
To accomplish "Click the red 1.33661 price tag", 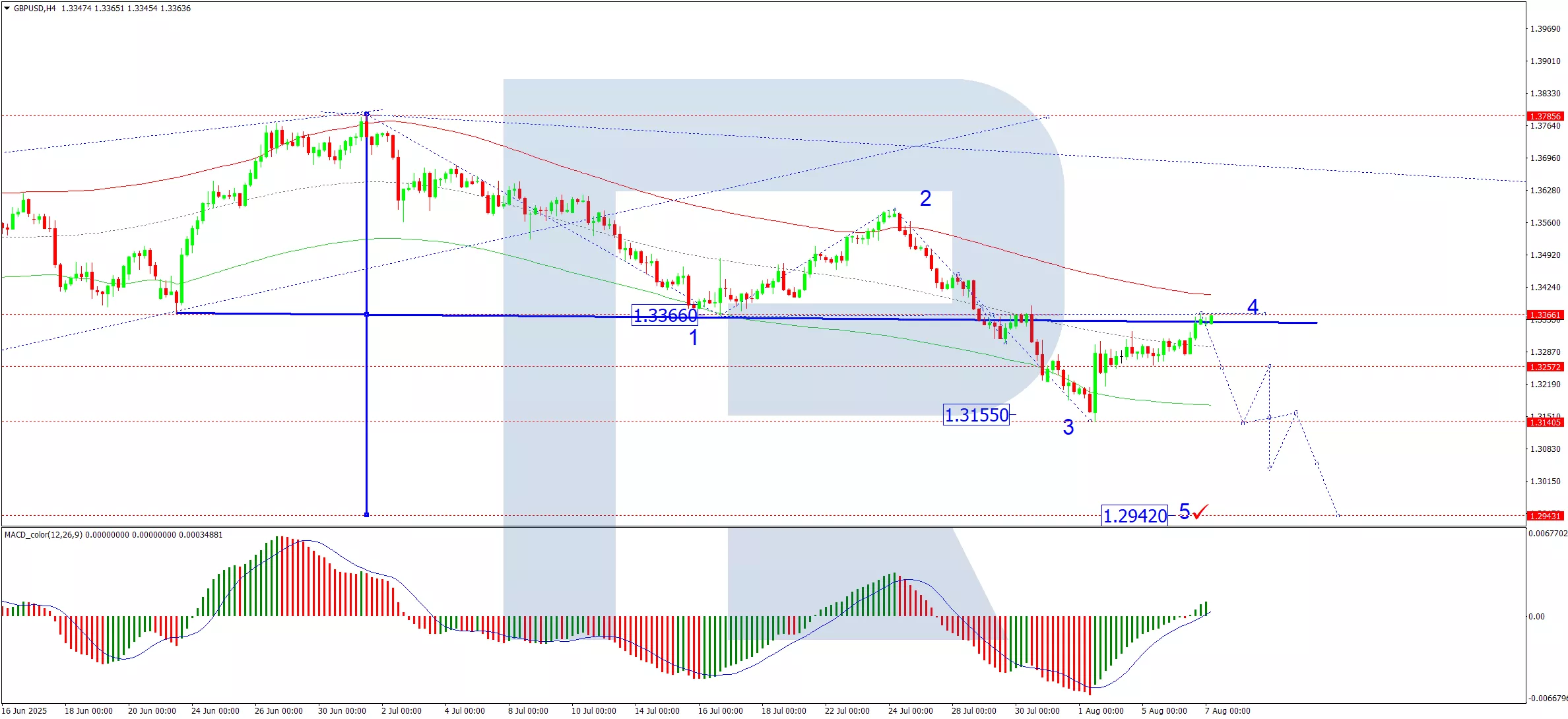I will [x=1545, y=315].
